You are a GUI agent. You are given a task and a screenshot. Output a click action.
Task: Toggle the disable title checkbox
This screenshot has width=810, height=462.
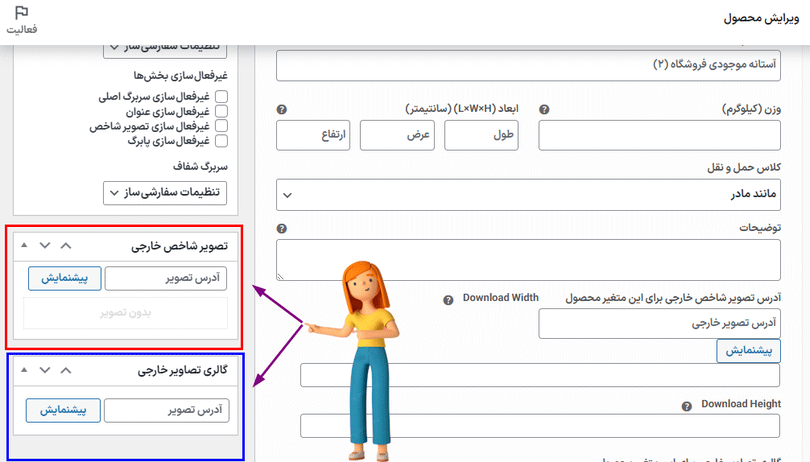222,112
